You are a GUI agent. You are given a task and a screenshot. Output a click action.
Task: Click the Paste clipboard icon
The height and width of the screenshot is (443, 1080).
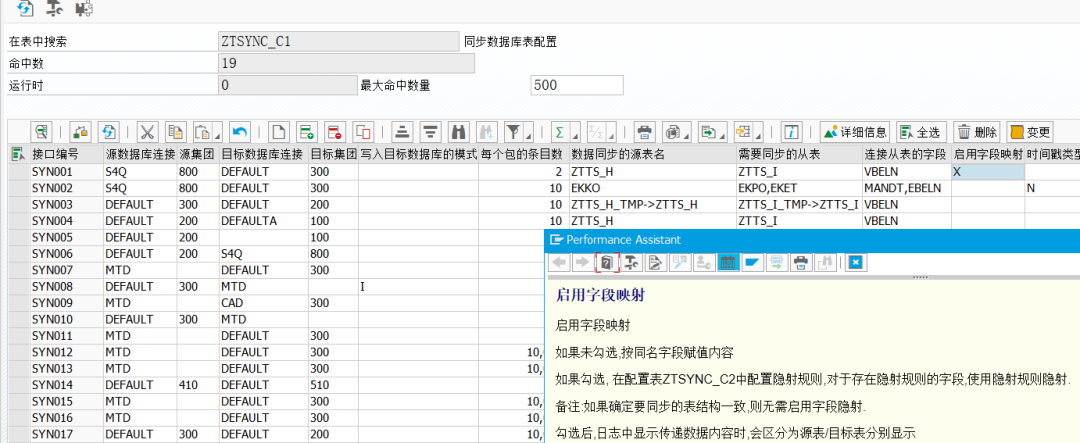click(x=203, y=132)
